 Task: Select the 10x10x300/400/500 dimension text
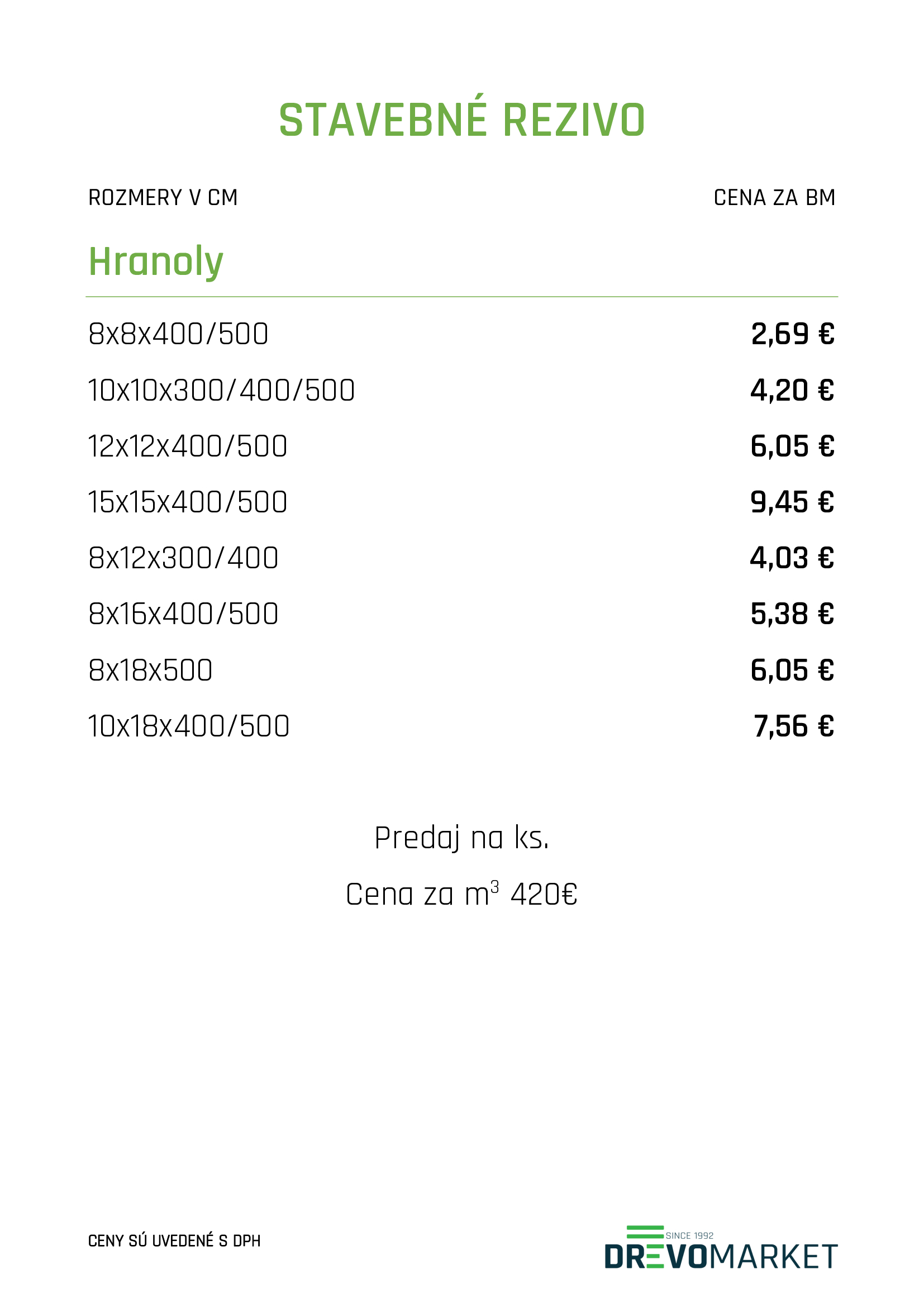pos(221,390)
